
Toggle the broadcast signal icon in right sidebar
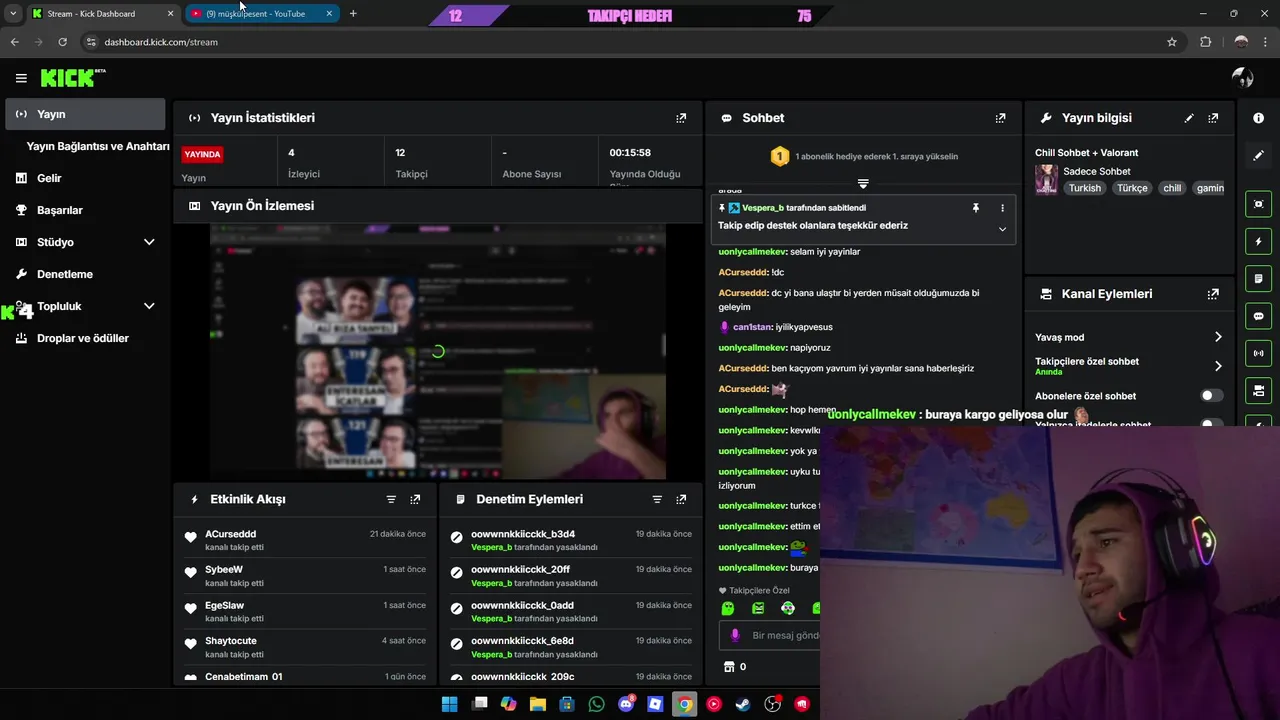click(x=1258, y=353)
